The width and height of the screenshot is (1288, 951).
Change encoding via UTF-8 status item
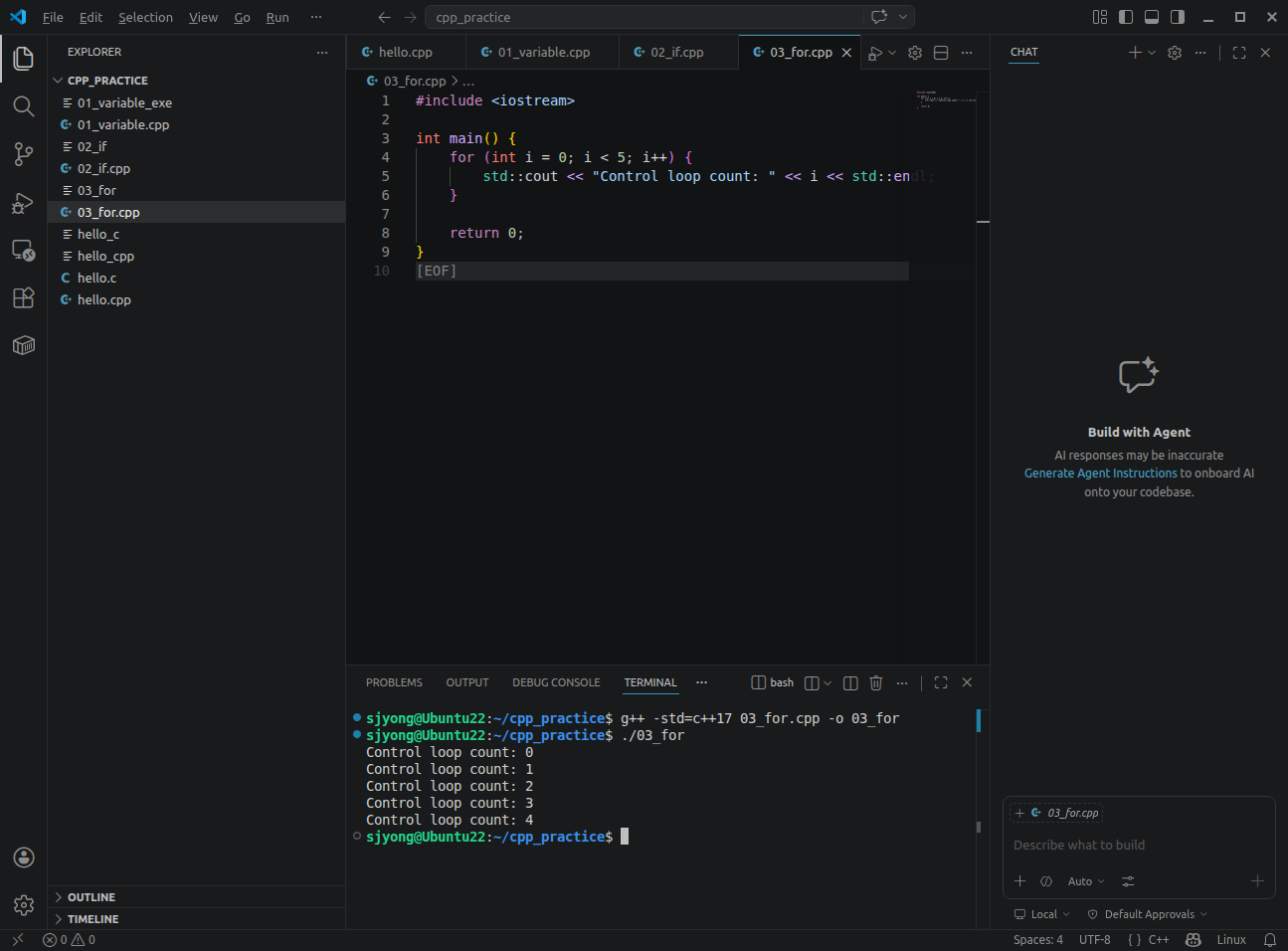(x=1094, y=940)
